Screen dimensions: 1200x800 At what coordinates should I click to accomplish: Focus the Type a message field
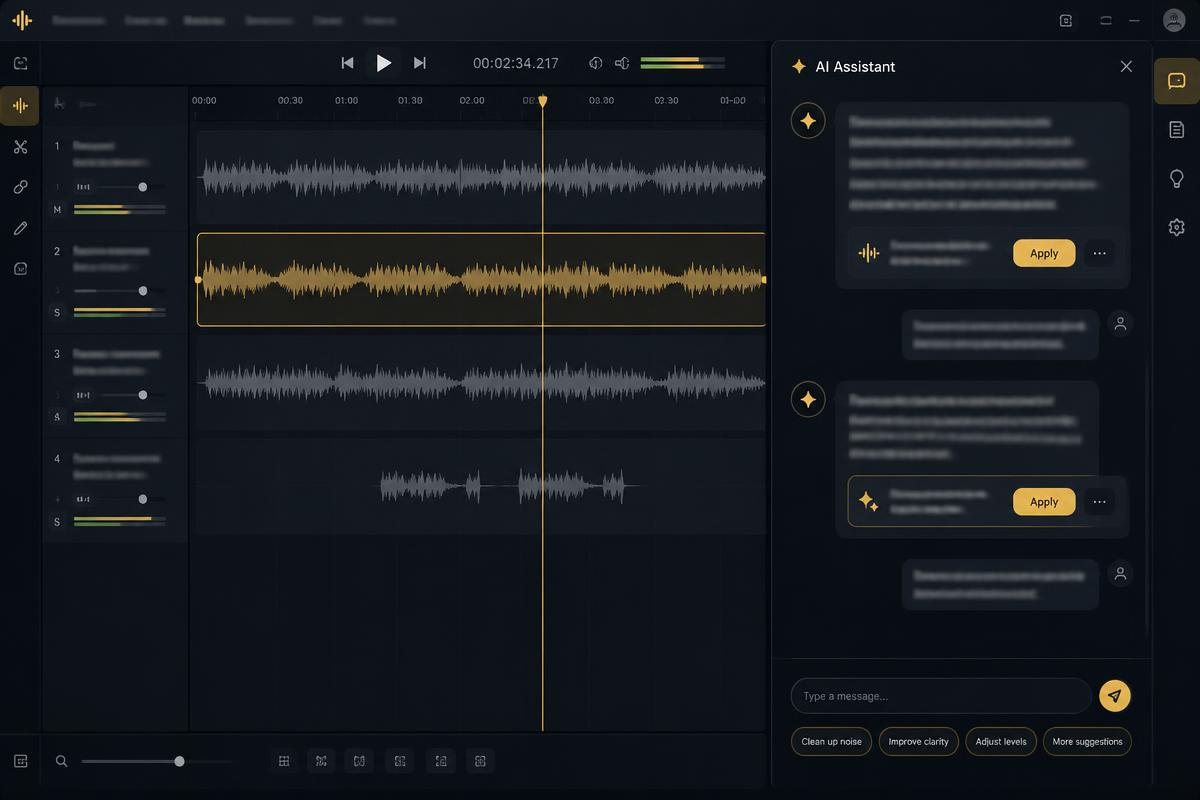pyautogui.click(x=941, y=696)
